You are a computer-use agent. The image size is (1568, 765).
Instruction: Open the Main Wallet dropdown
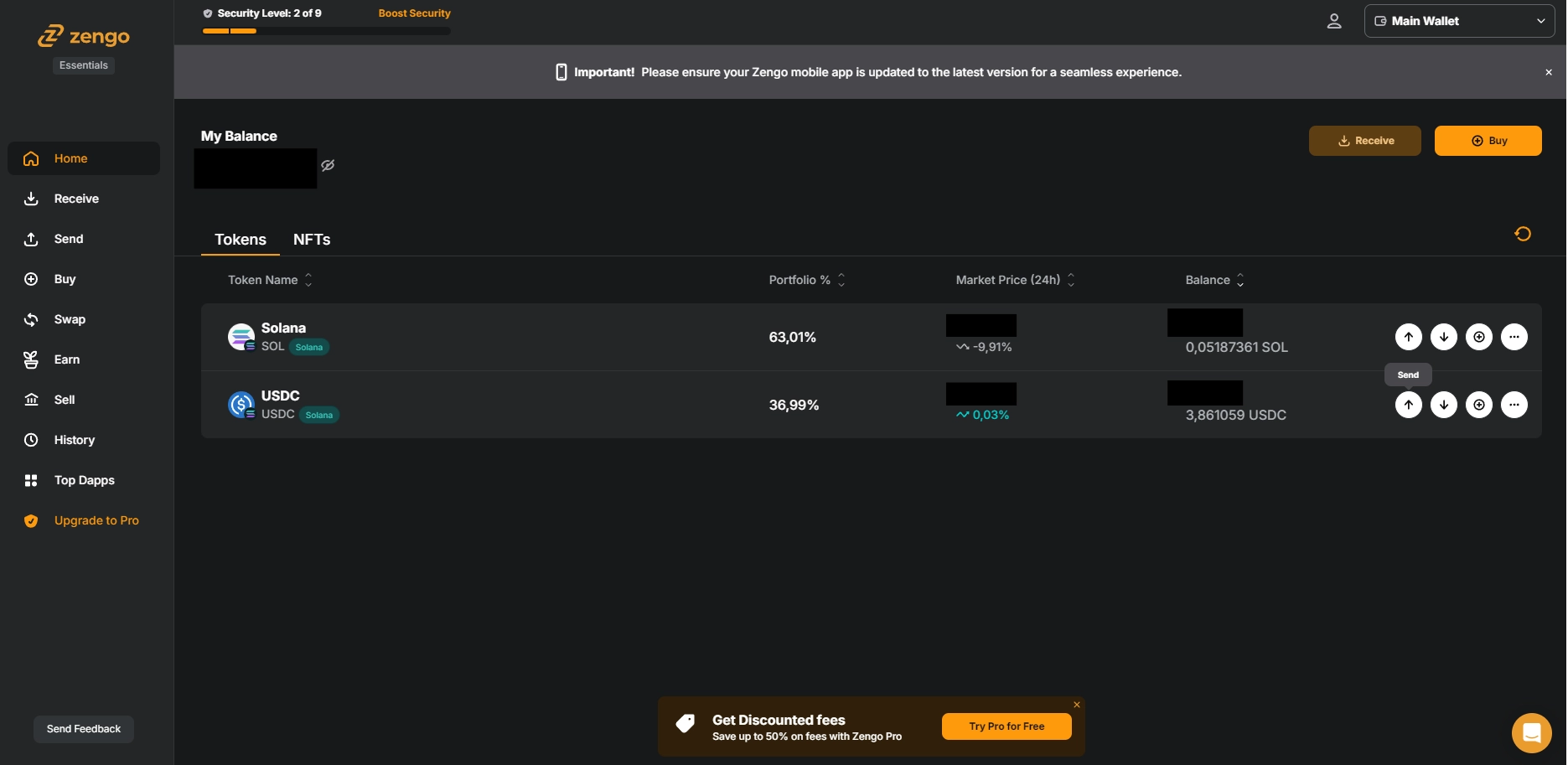point(1459,21)
